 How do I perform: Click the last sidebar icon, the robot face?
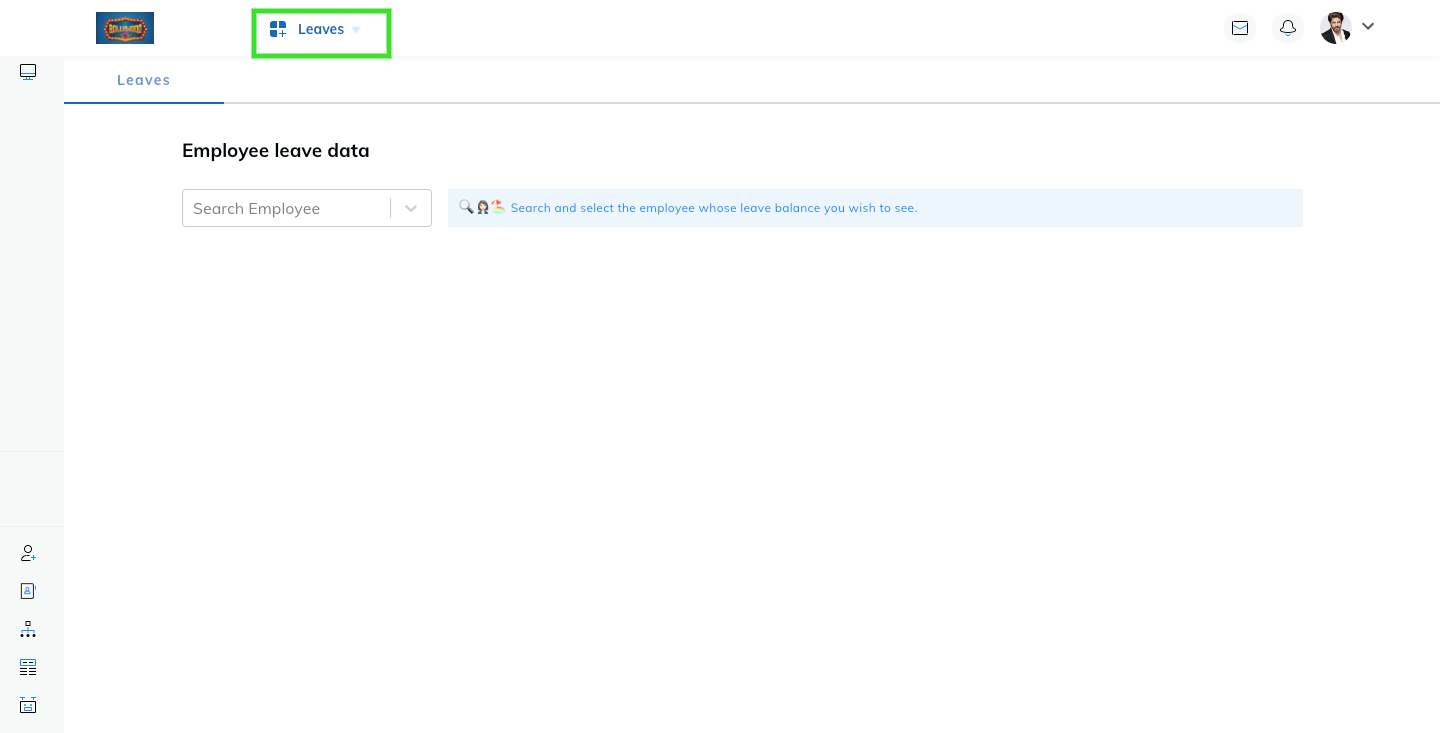coord(28,705)
